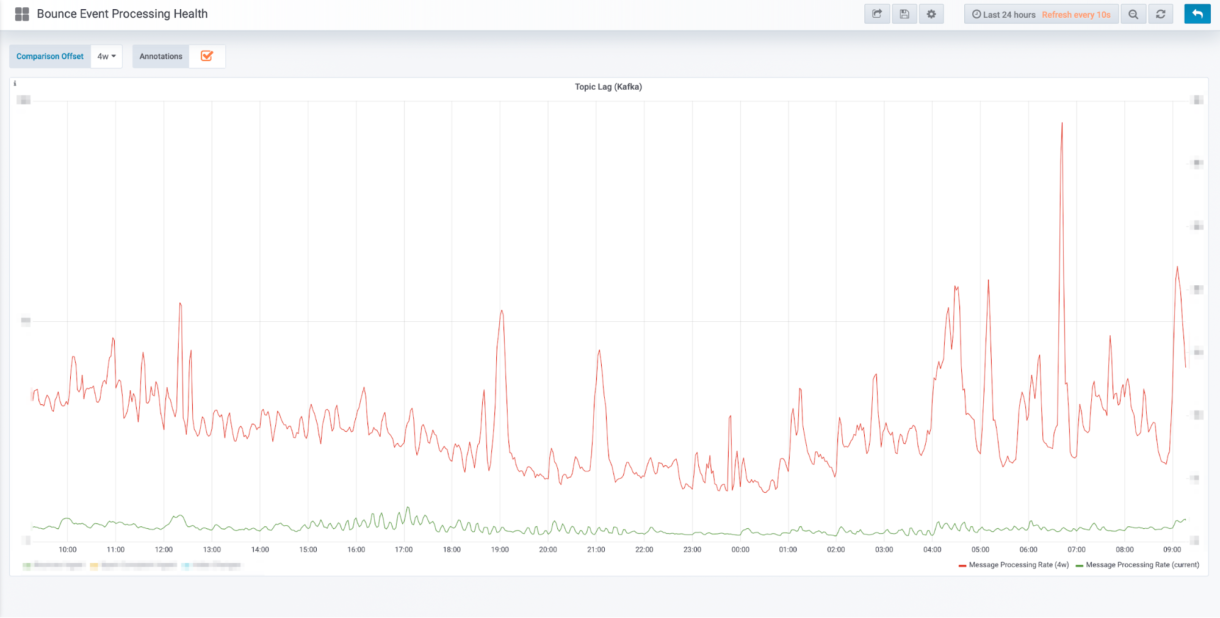Save the dashboard with the floppy disk icon

pyautogui.click(x=904, y=14)
